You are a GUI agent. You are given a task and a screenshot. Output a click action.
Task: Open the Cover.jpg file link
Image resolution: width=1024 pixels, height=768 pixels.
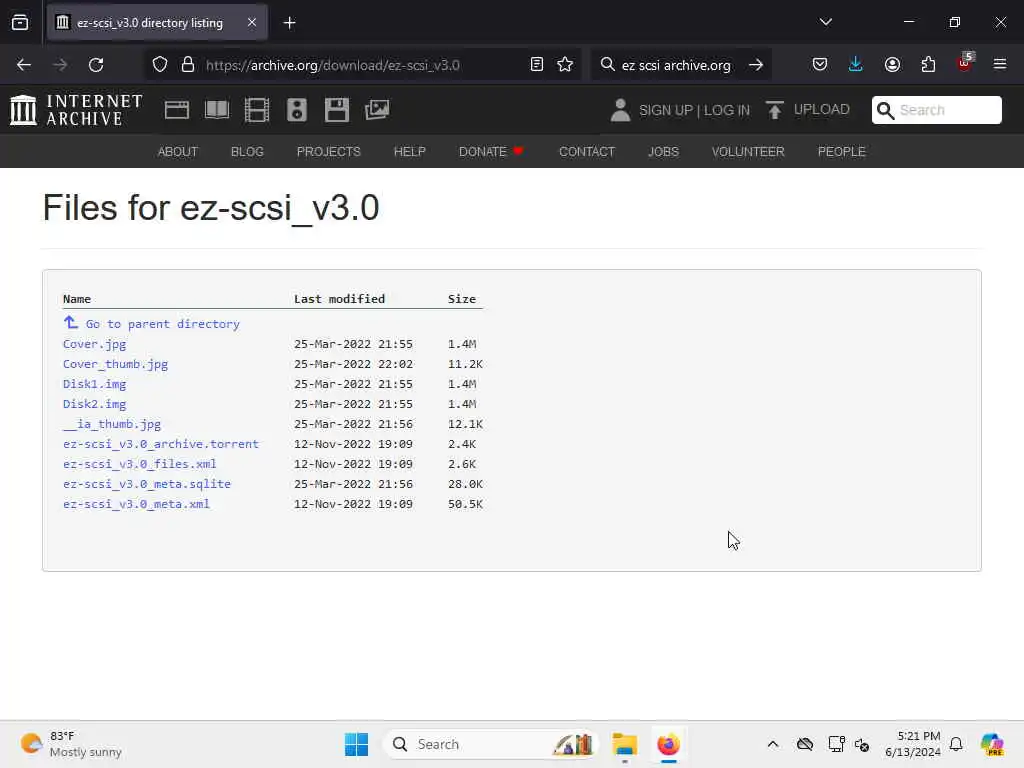(x=95, y=344)
